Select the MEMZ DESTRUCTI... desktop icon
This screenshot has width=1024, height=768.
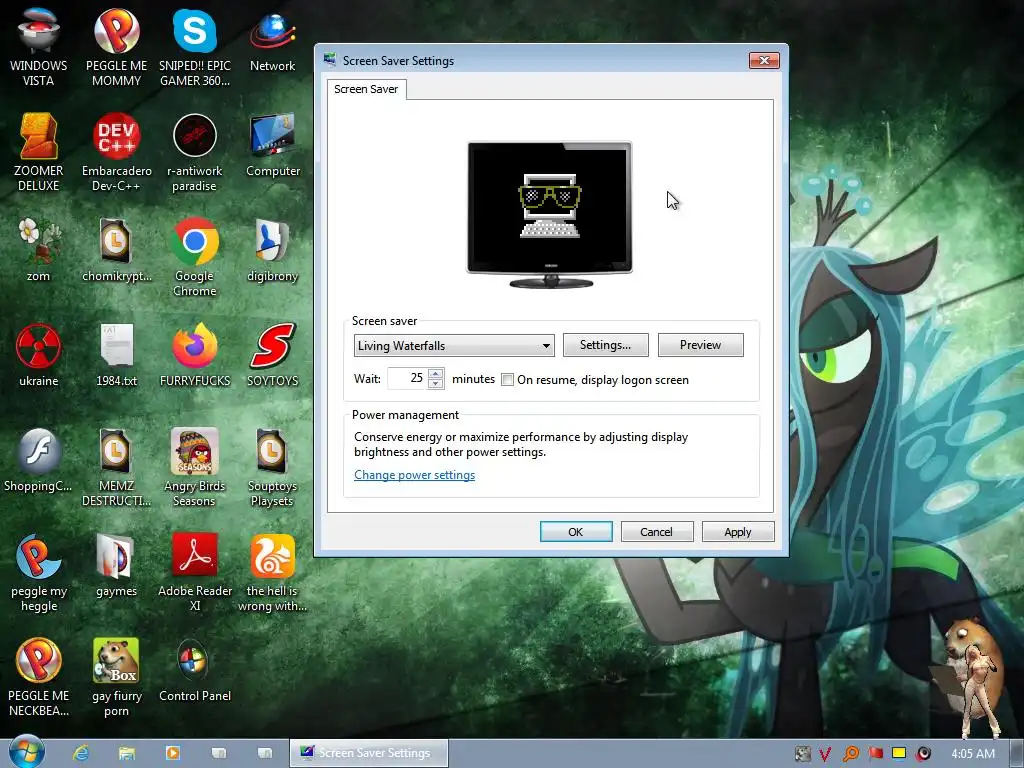click(x=116, y=467)
